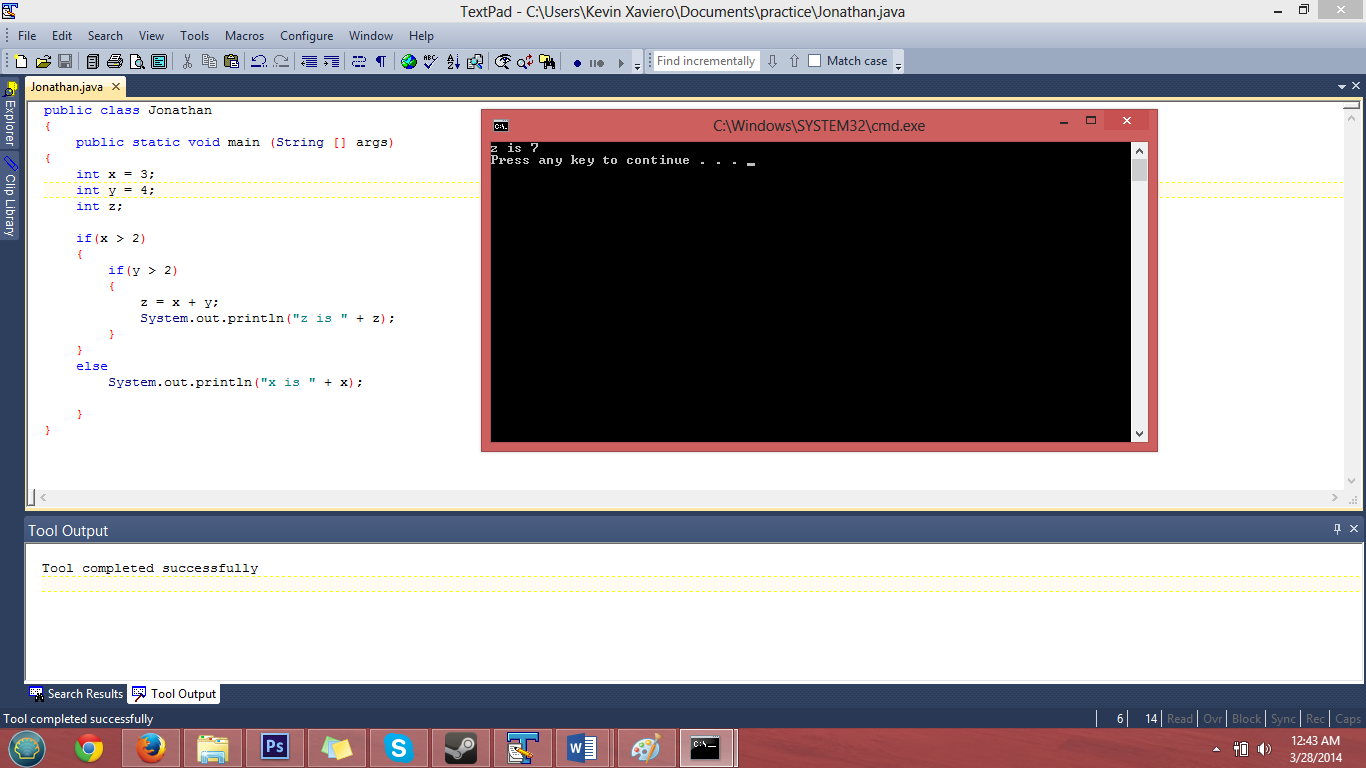This screenshot has width=1366, height=768.
Task: Enable the Match case checkbox
Action: [814, 61]
